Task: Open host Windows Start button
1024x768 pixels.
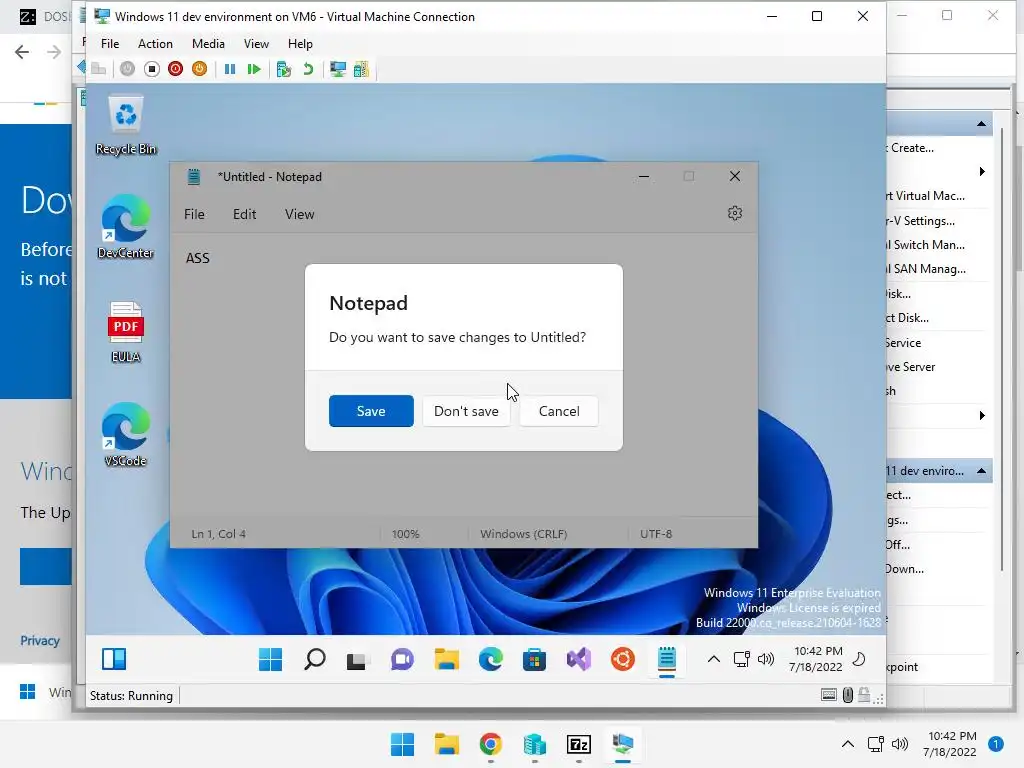Action: (402, 744)
